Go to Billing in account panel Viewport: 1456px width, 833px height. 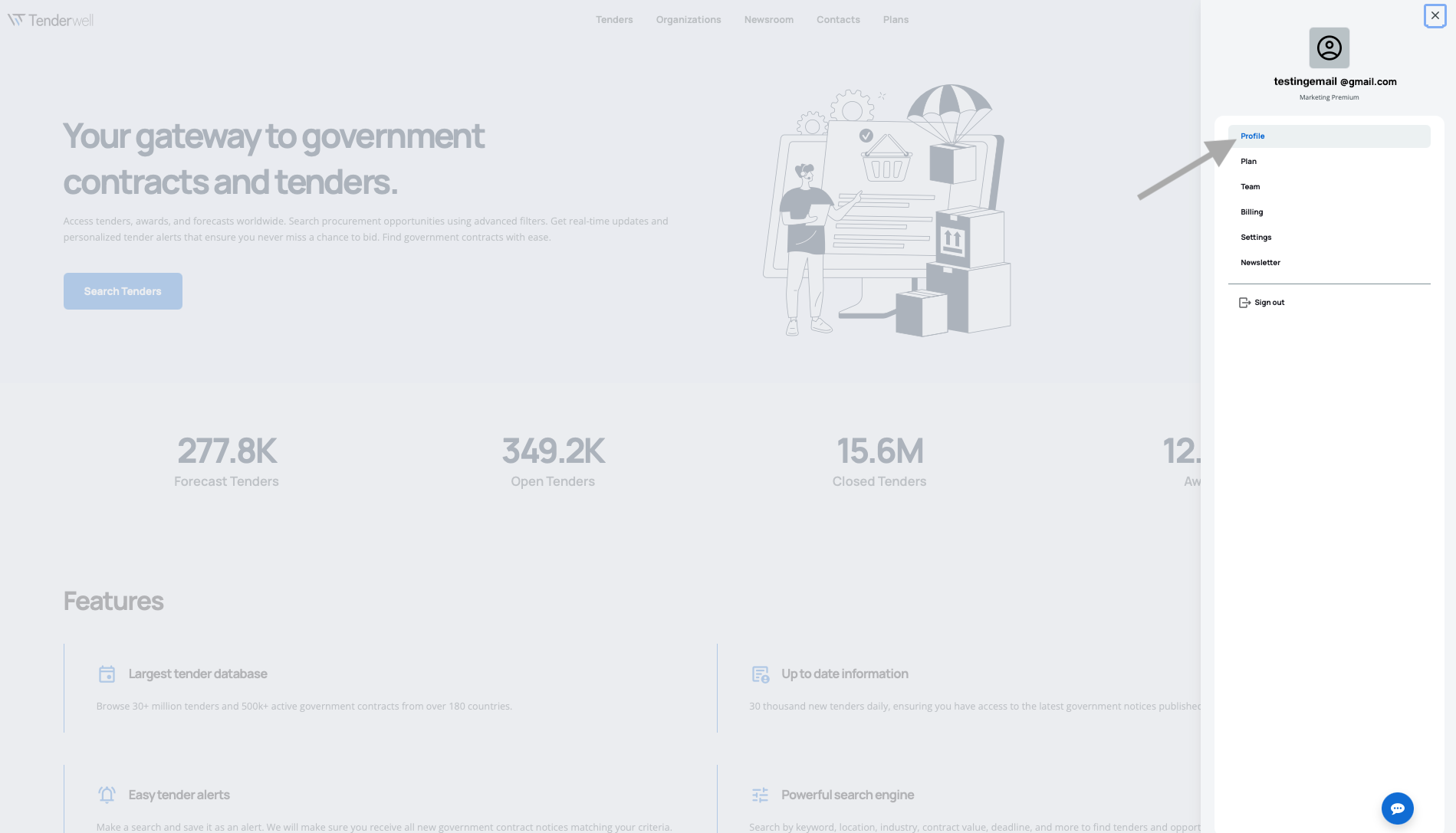tap(1252, 212)
